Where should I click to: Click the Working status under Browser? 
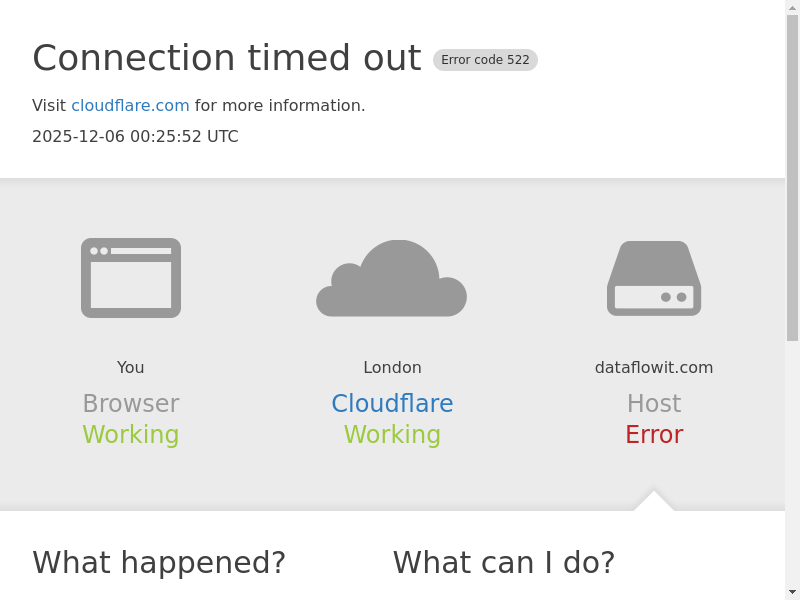[x=131, y=435]
